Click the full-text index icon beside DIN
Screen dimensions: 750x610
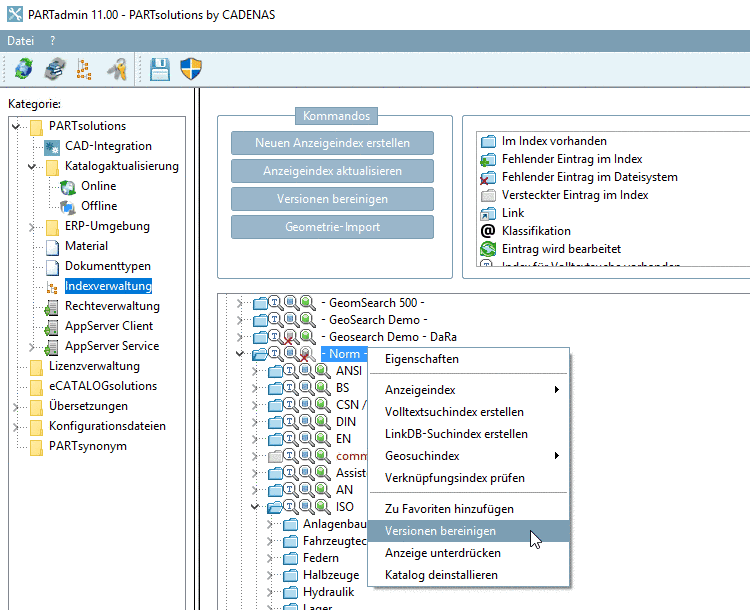point(289,422)
